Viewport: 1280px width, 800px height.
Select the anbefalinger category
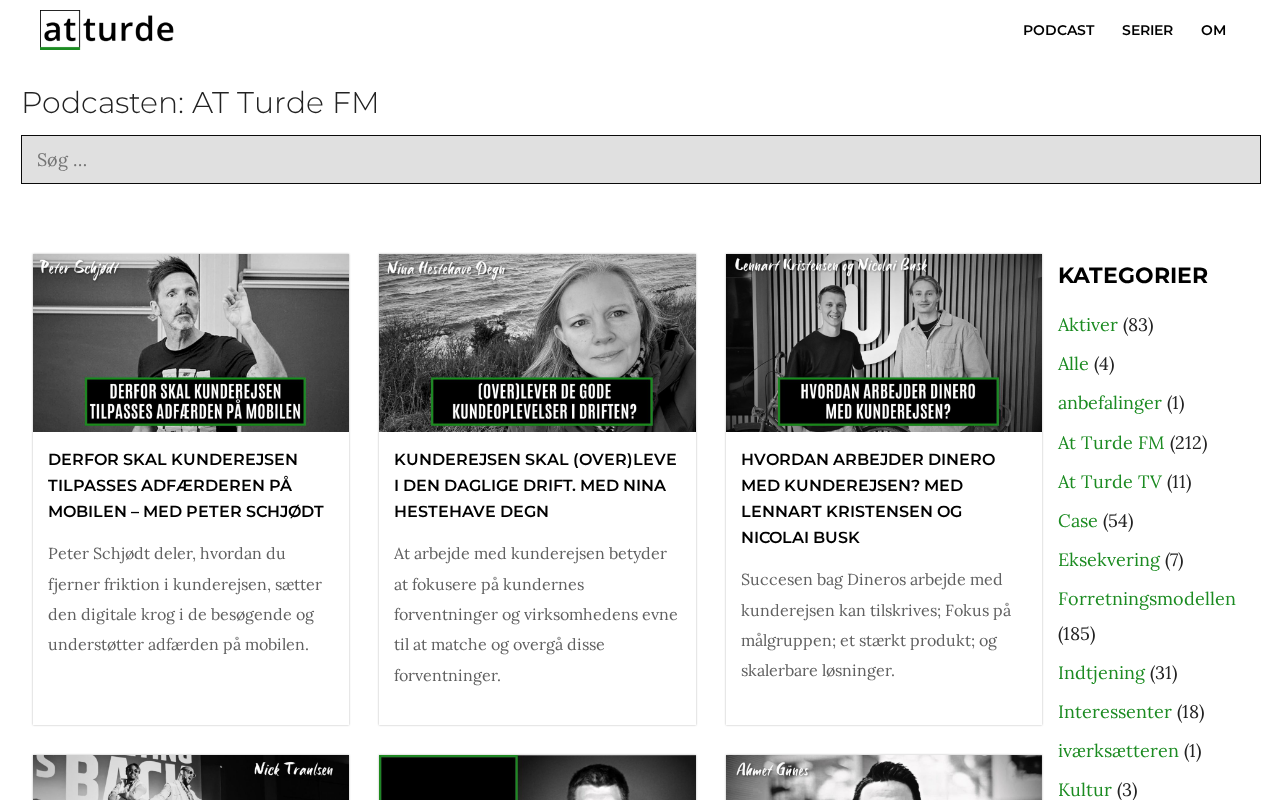(1110, 403)
